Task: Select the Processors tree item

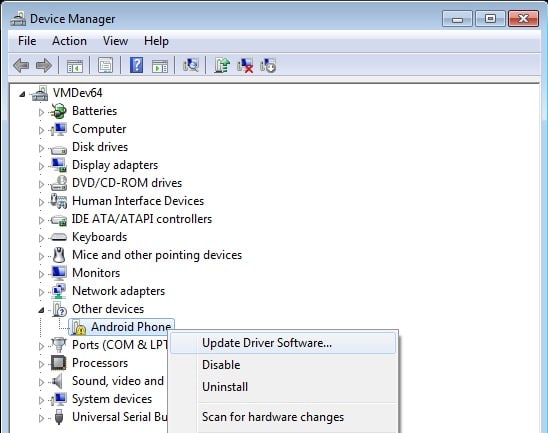Action: (100, 363)
